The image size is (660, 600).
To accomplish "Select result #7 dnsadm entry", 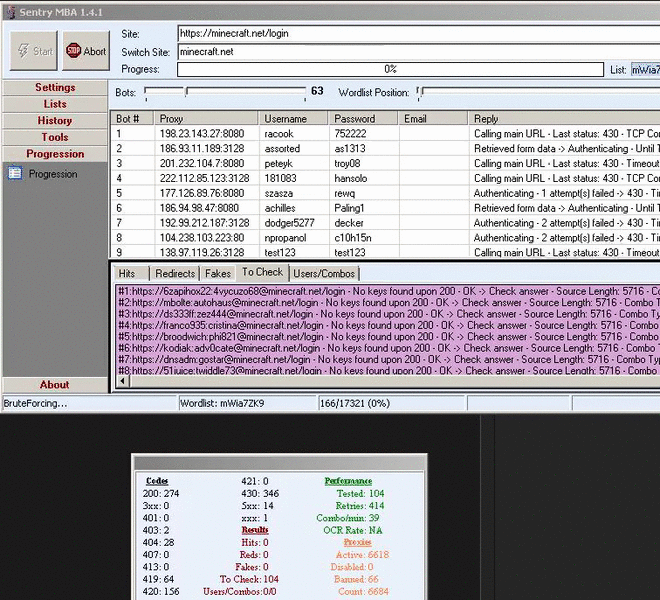I will pos(387,360).
